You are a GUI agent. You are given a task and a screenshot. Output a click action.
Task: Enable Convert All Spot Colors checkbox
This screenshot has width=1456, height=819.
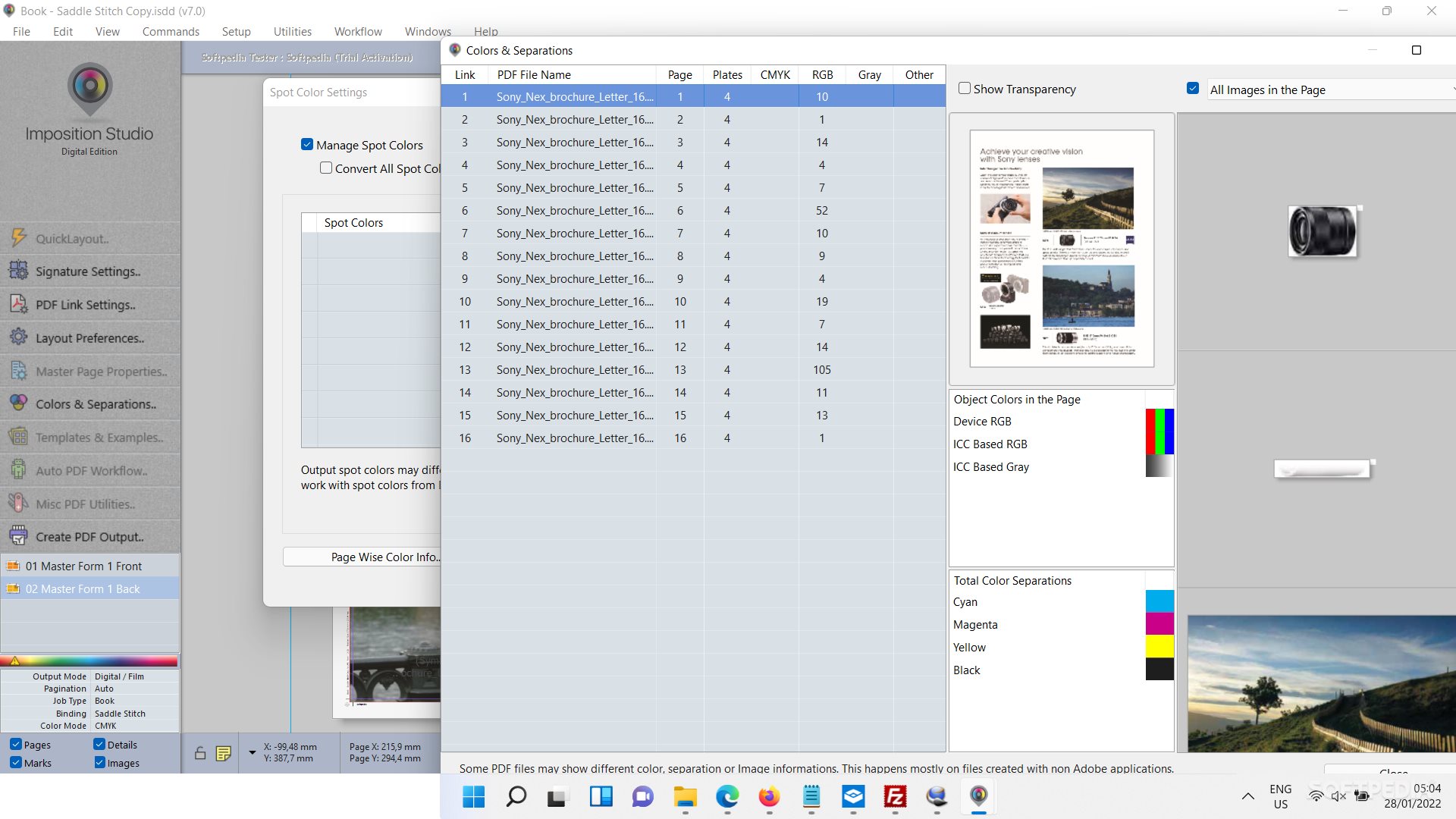326,168
